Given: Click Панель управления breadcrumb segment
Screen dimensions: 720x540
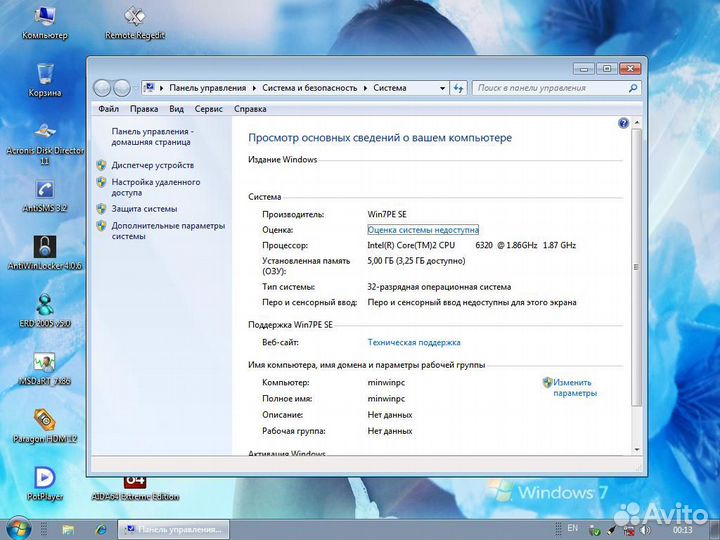Looking at the screenshot, I should point(208,88).
